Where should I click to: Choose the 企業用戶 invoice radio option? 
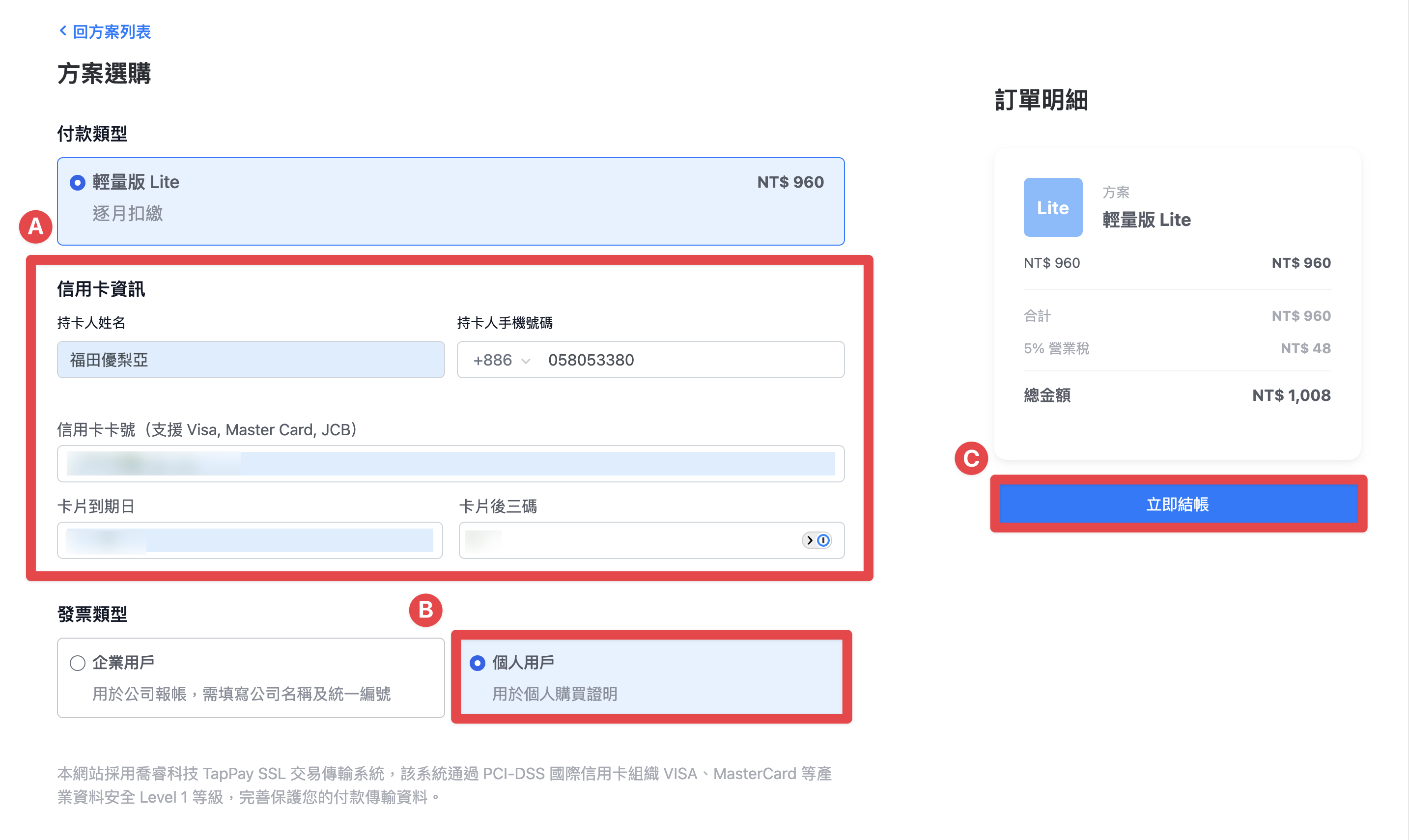(x=78, y=663)
